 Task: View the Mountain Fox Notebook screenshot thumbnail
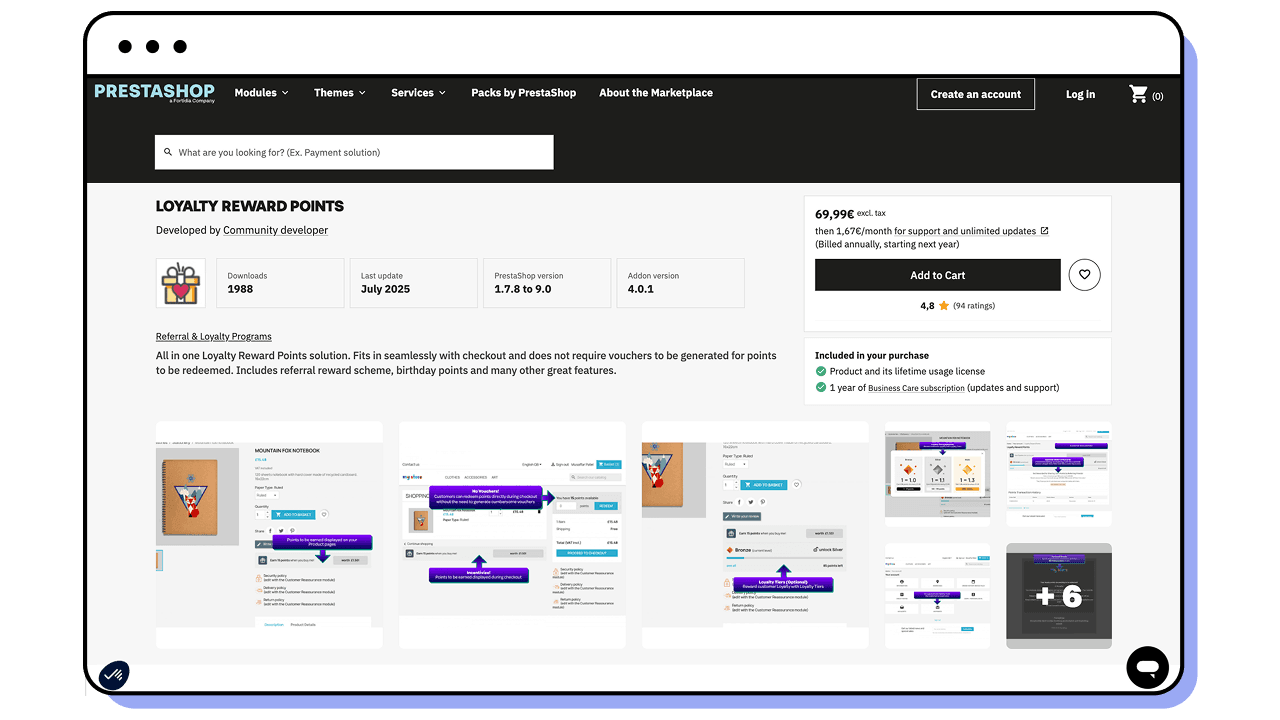(x=269, y=534)
